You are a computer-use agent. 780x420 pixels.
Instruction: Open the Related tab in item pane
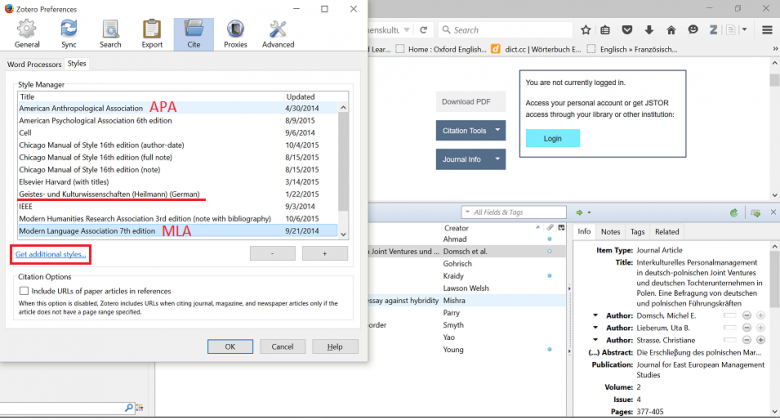point(667,232)
